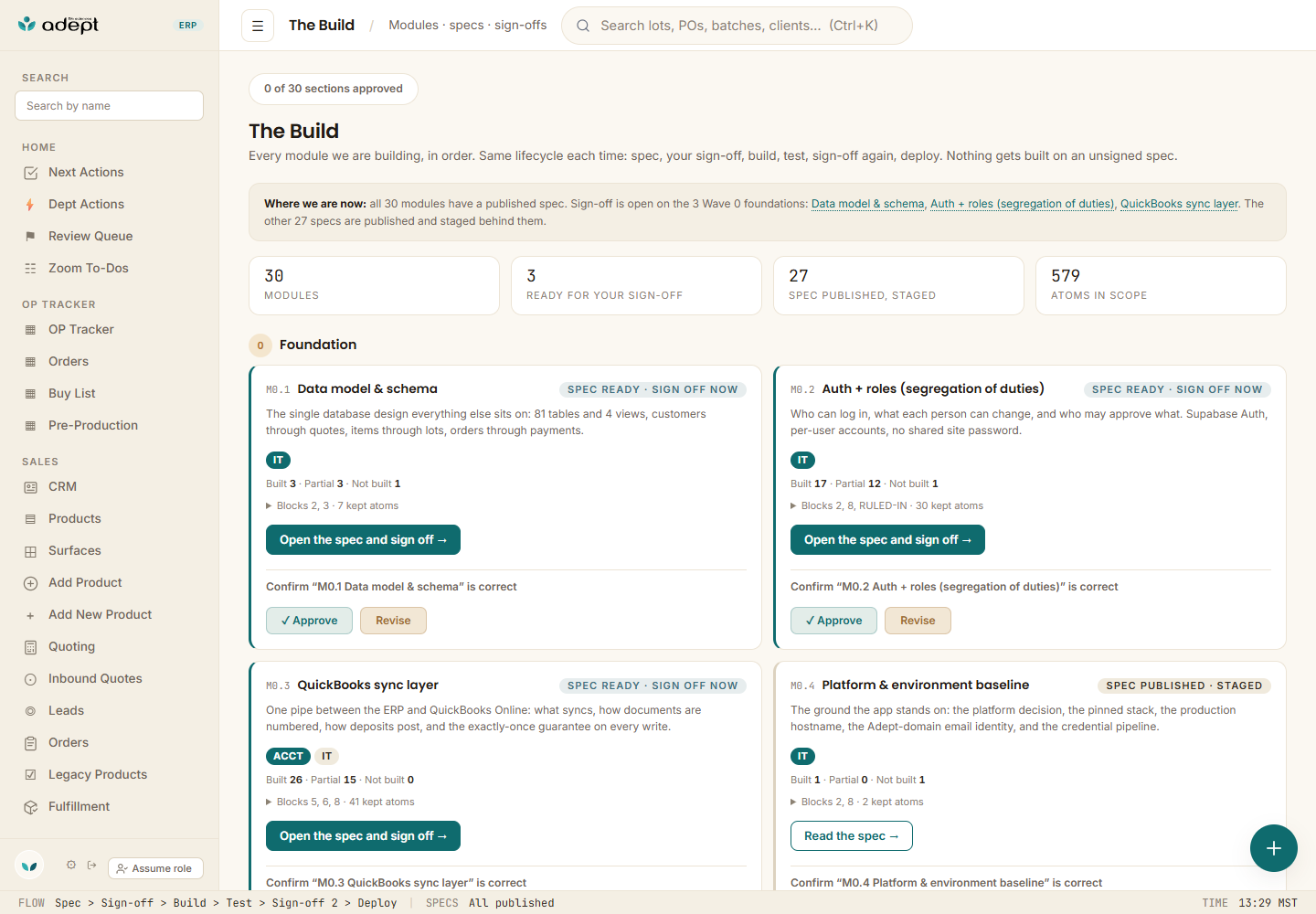
Task: Click the 0 of 30 sections approved pill
Action: tap(333, 89)
